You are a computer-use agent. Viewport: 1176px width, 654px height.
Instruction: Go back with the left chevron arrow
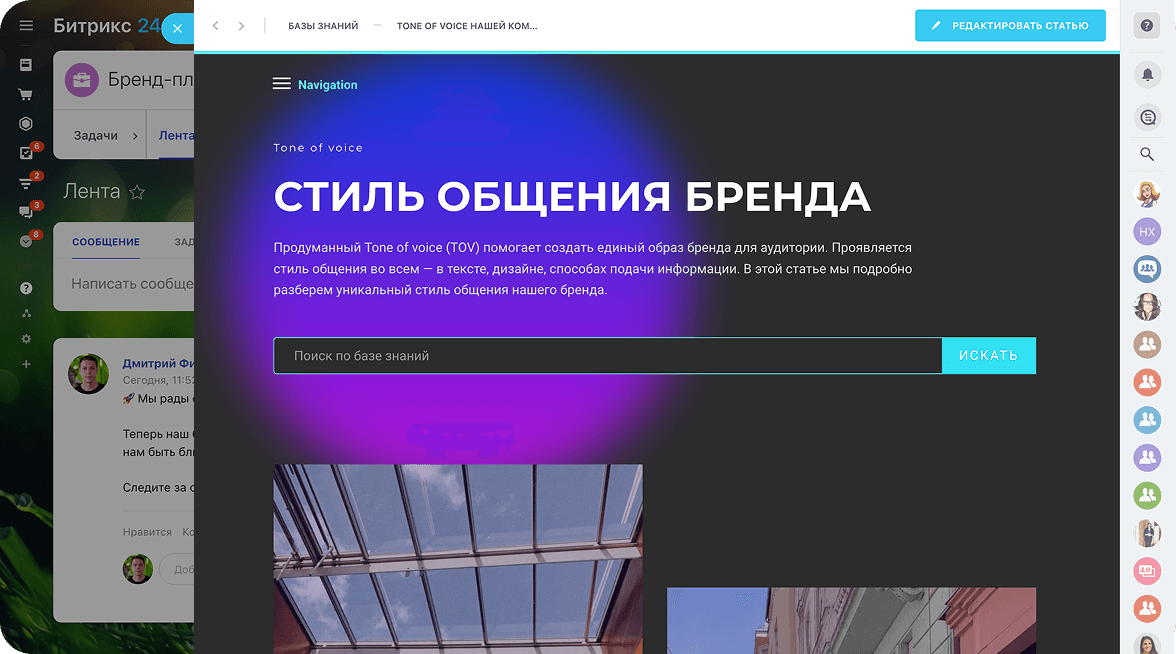click(x=216, y=26)
